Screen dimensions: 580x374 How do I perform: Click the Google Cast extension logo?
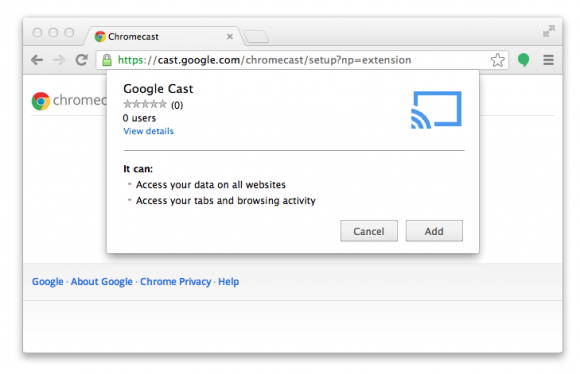(x=436, y=110)
